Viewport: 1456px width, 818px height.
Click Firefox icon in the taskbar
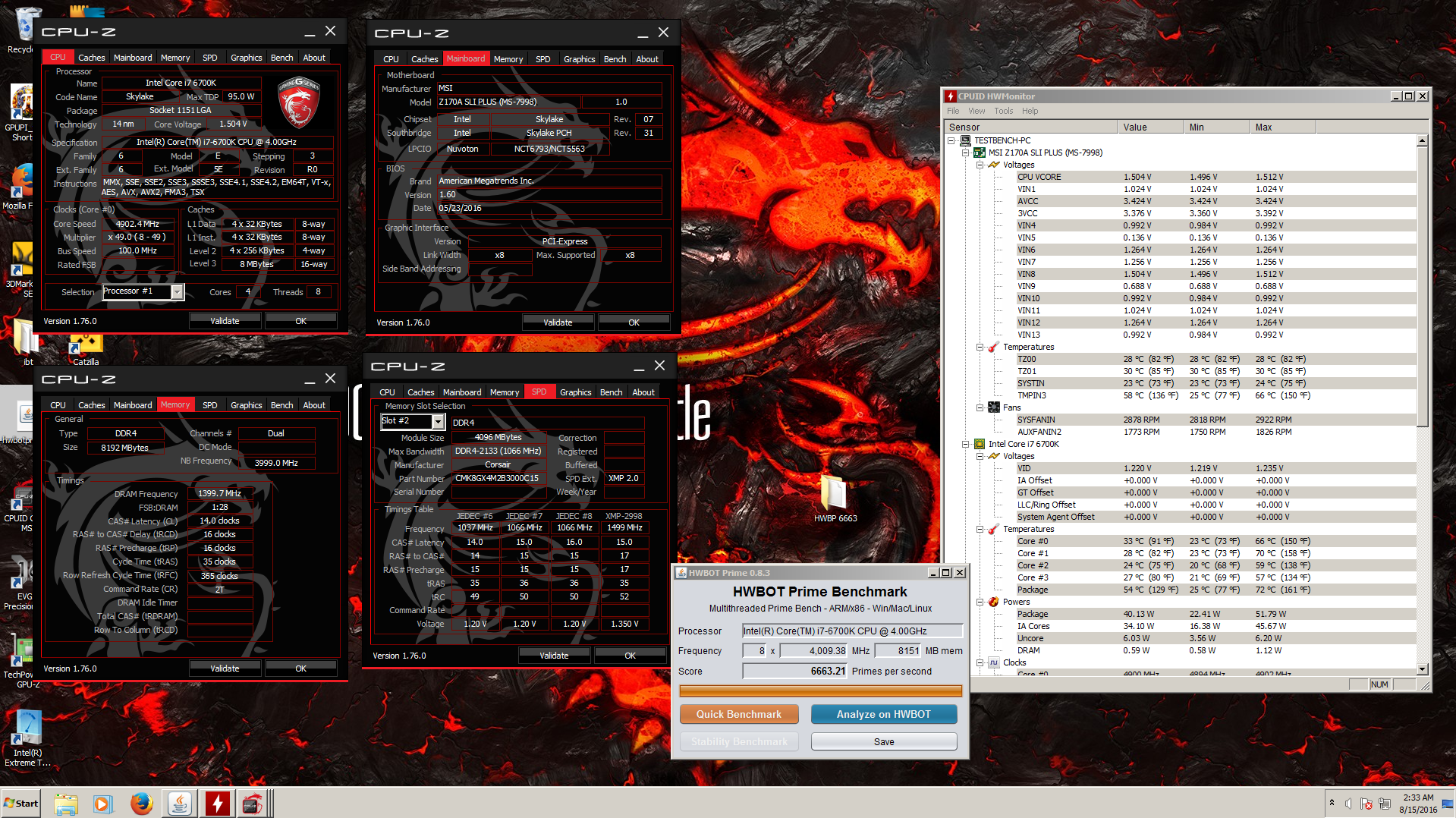click(141, 804)
